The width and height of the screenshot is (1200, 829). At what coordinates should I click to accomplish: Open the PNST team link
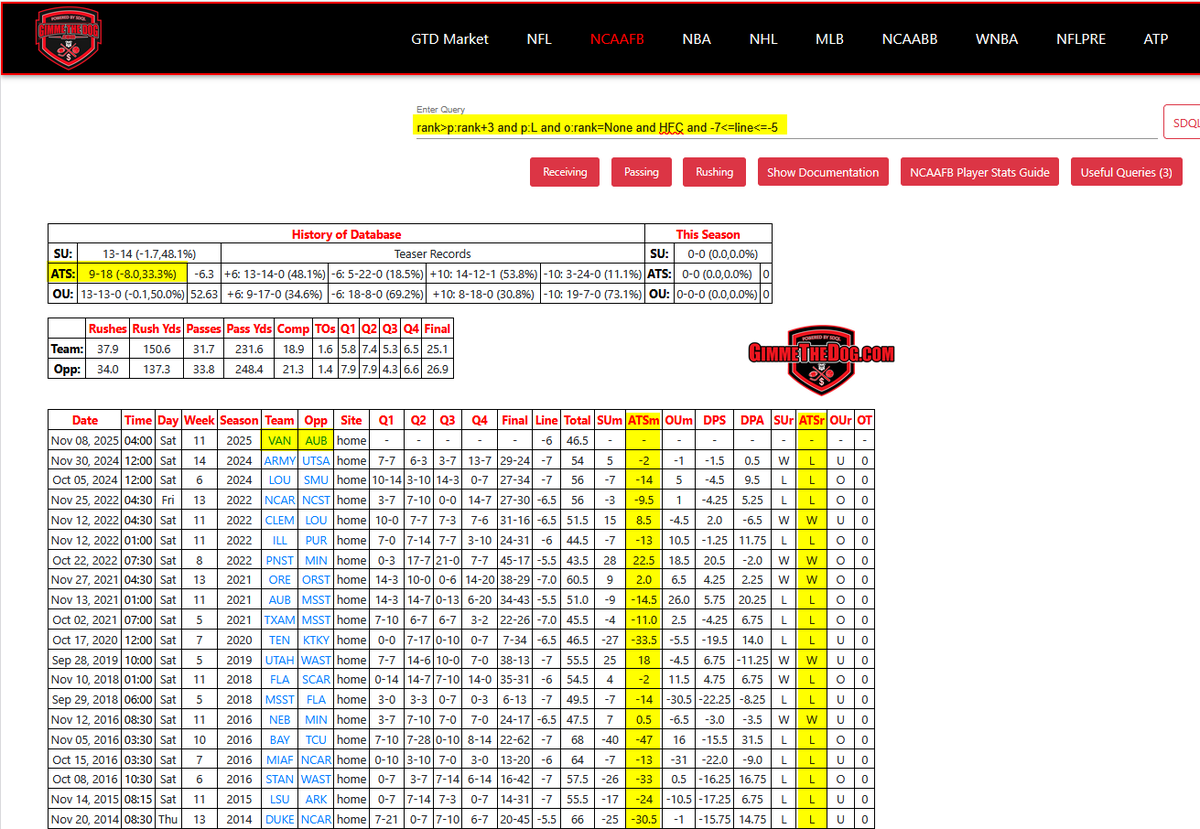pyautogui.click(x=280, y=560)
